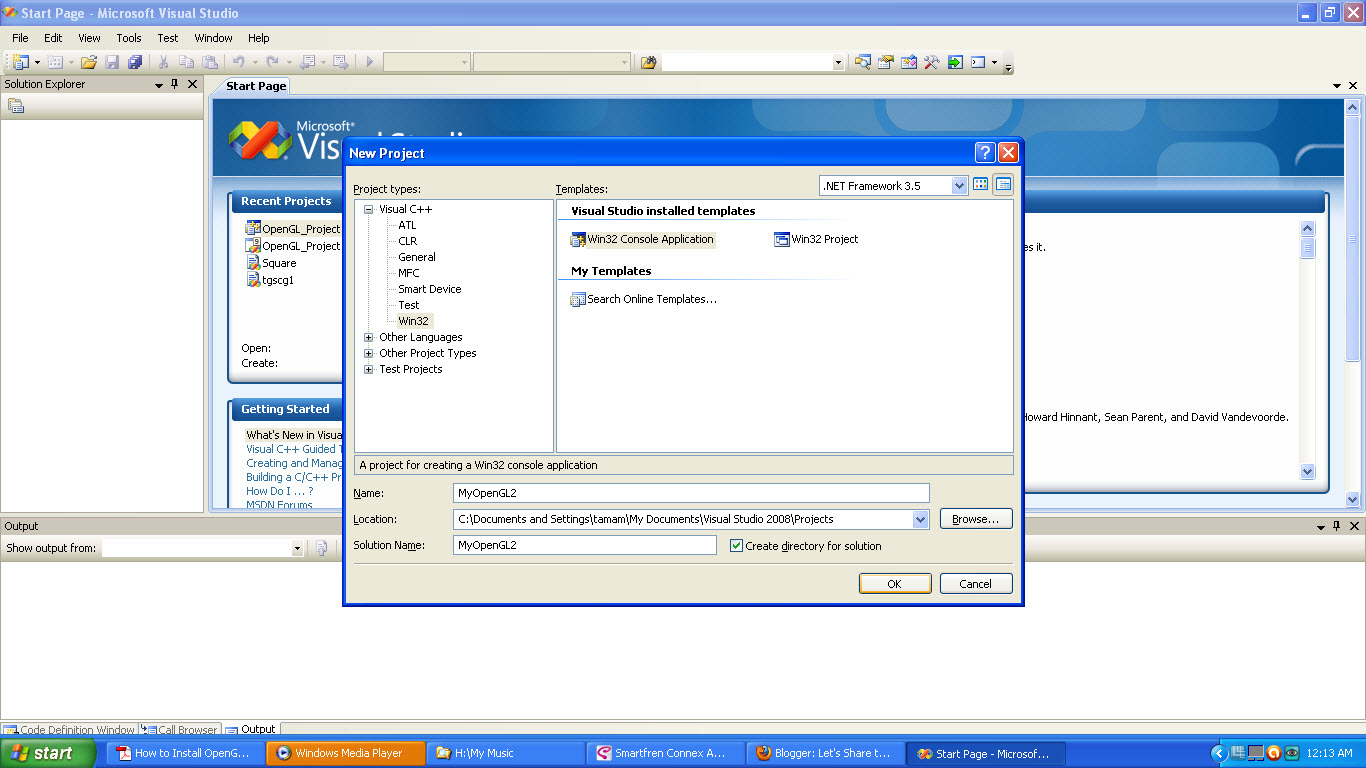
Task: Open the .NET Framework 3.5 version dropdown
Action: point(959,185)
